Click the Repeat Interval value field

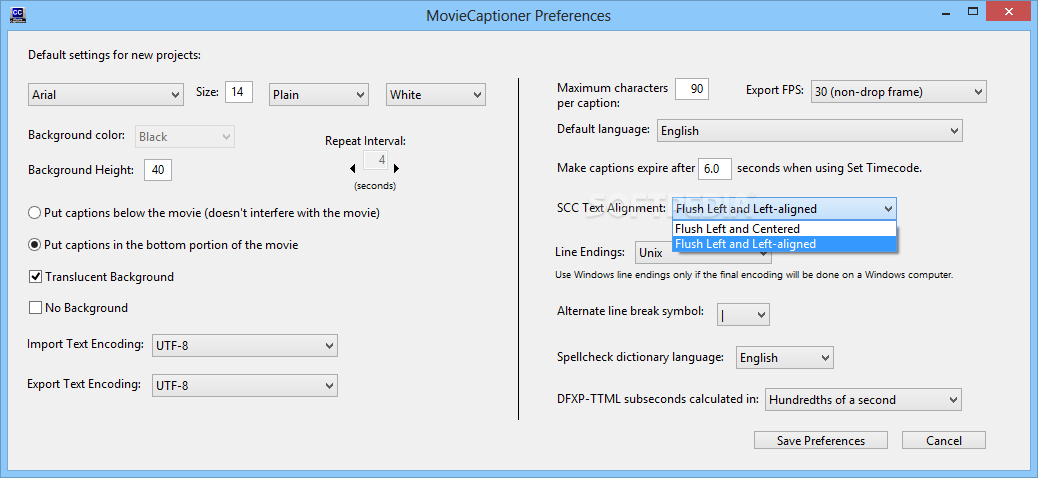point(376,160)
